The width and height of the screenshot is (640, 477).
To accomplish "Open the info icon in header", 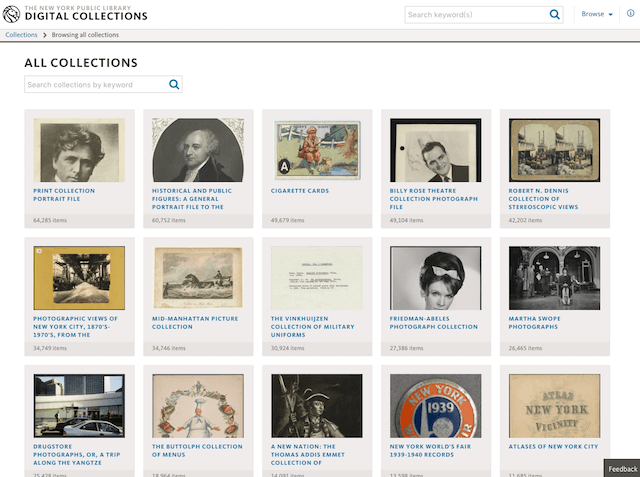I will pyautogui.click(x=631, y=13).
